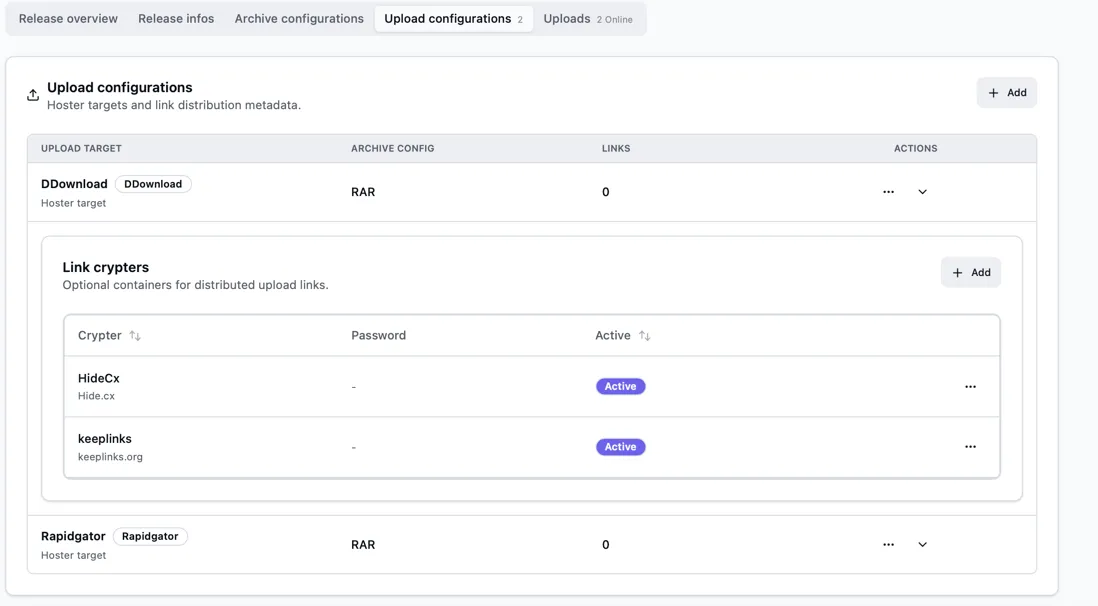Click the LINKS column header

(616, 149)
